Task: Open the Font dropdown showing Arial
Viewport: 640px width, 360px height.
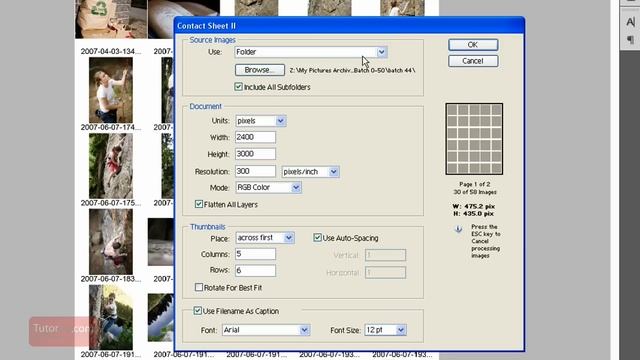Action: click(266, 330)
